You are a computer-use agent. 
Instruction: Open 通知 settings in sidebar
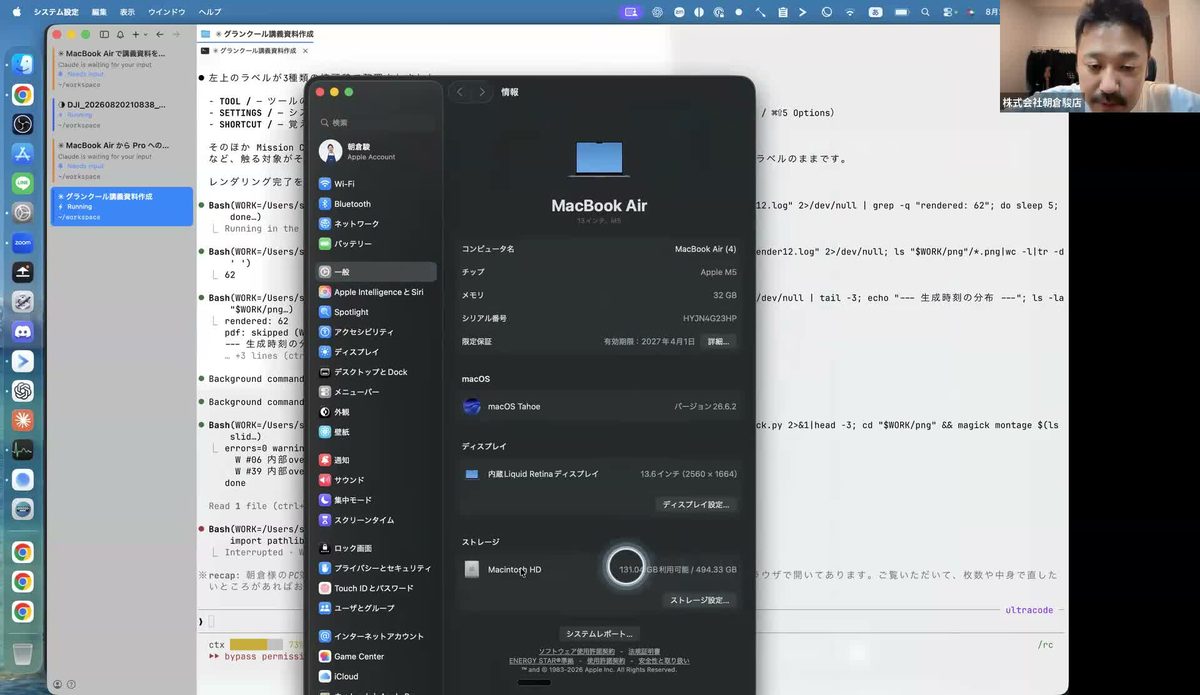click(376, 460)
